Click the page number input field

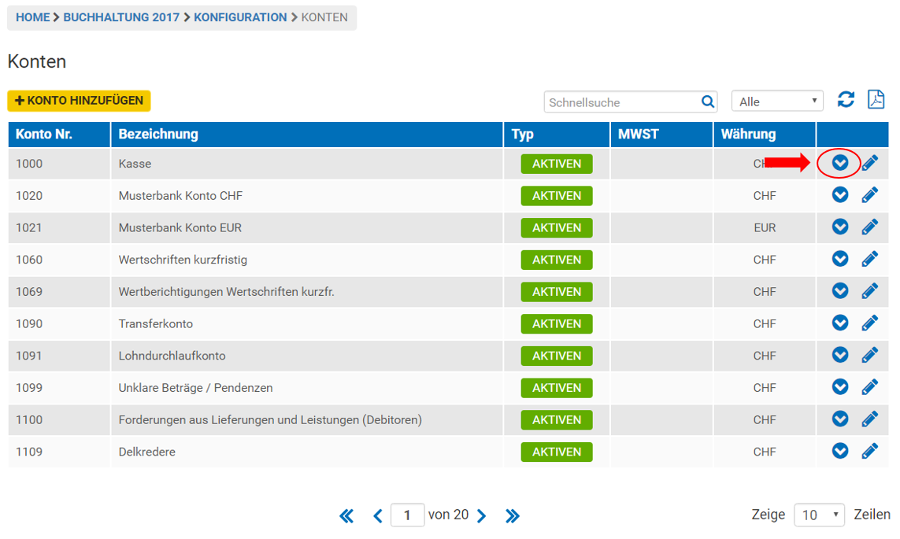[x=407, y=515]
